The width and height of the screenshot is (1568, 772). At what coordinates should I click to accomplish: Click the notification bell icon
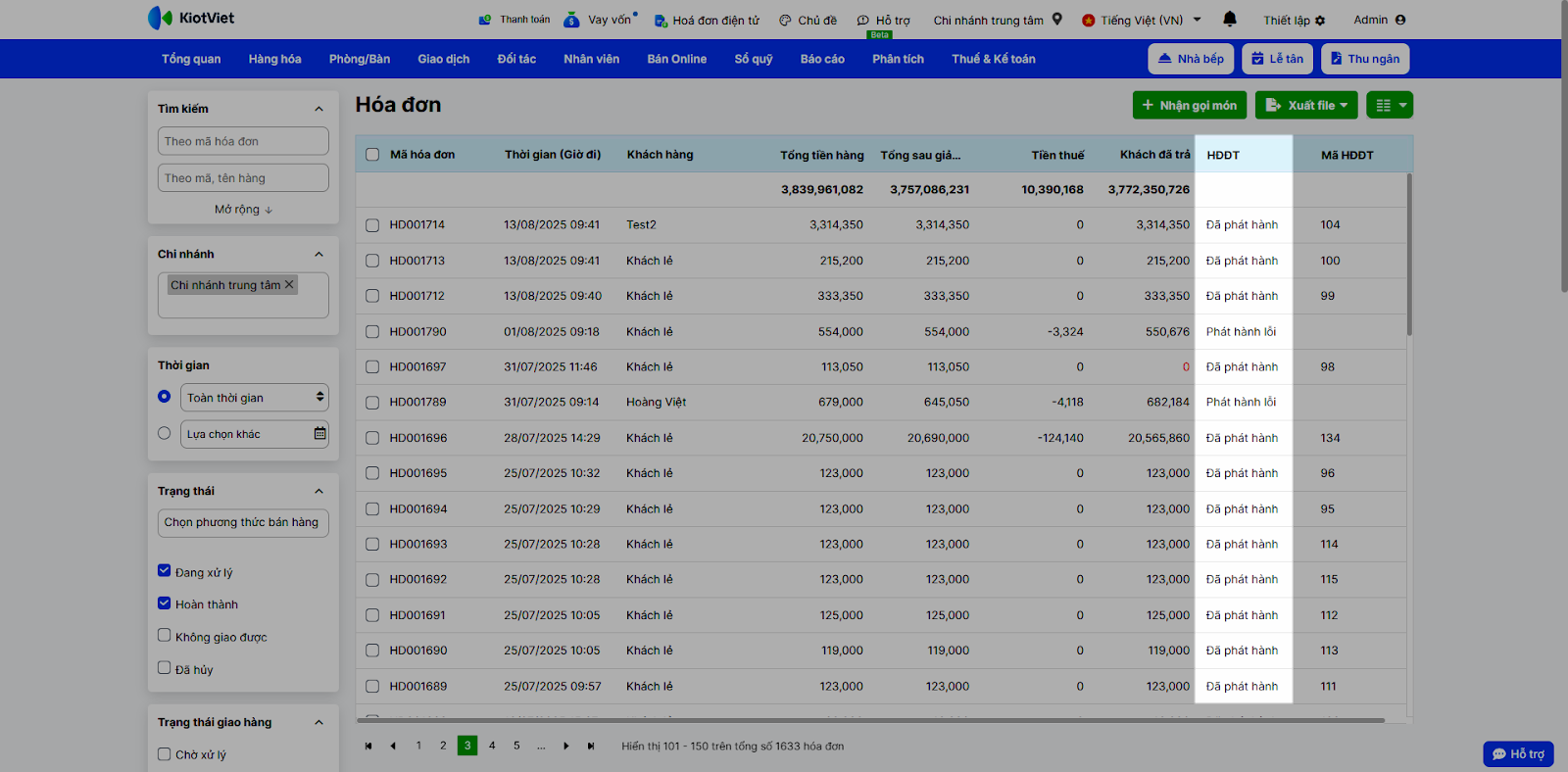pos(1230,20)
